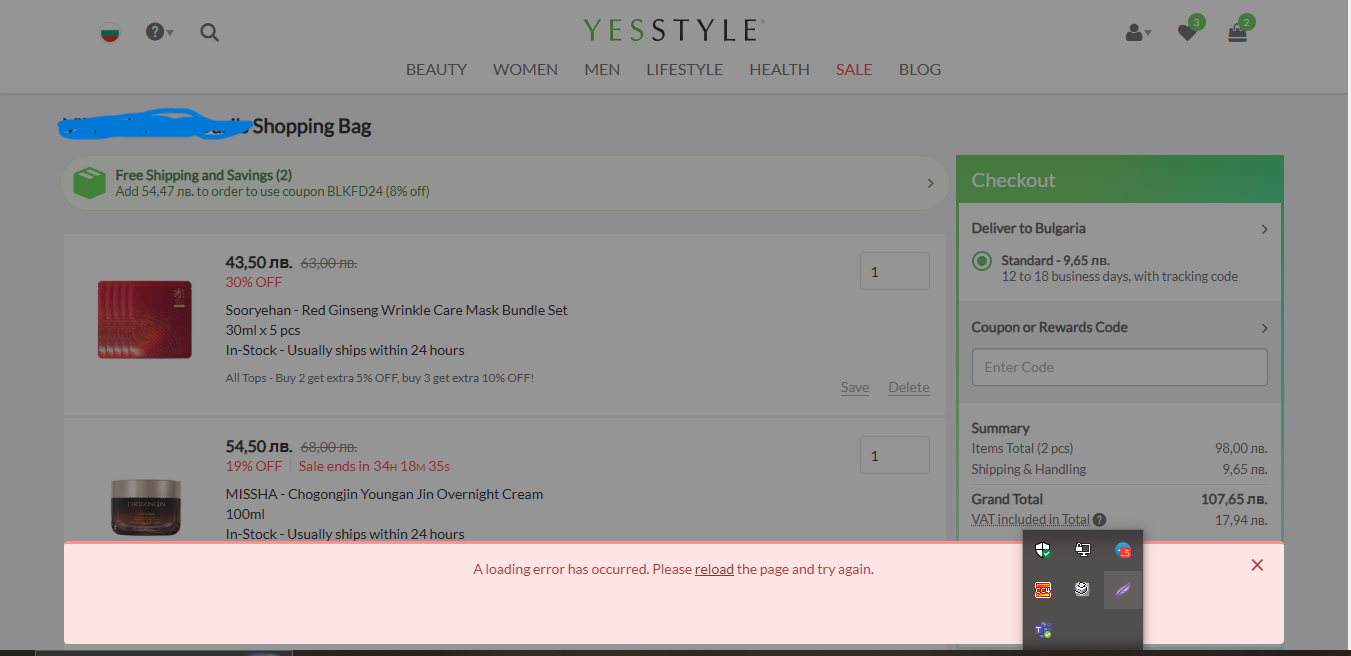Image resolution: width=1351 pixels, height=656 pixels.
Task: Open the SALE menu item
Action: (854, 69)
